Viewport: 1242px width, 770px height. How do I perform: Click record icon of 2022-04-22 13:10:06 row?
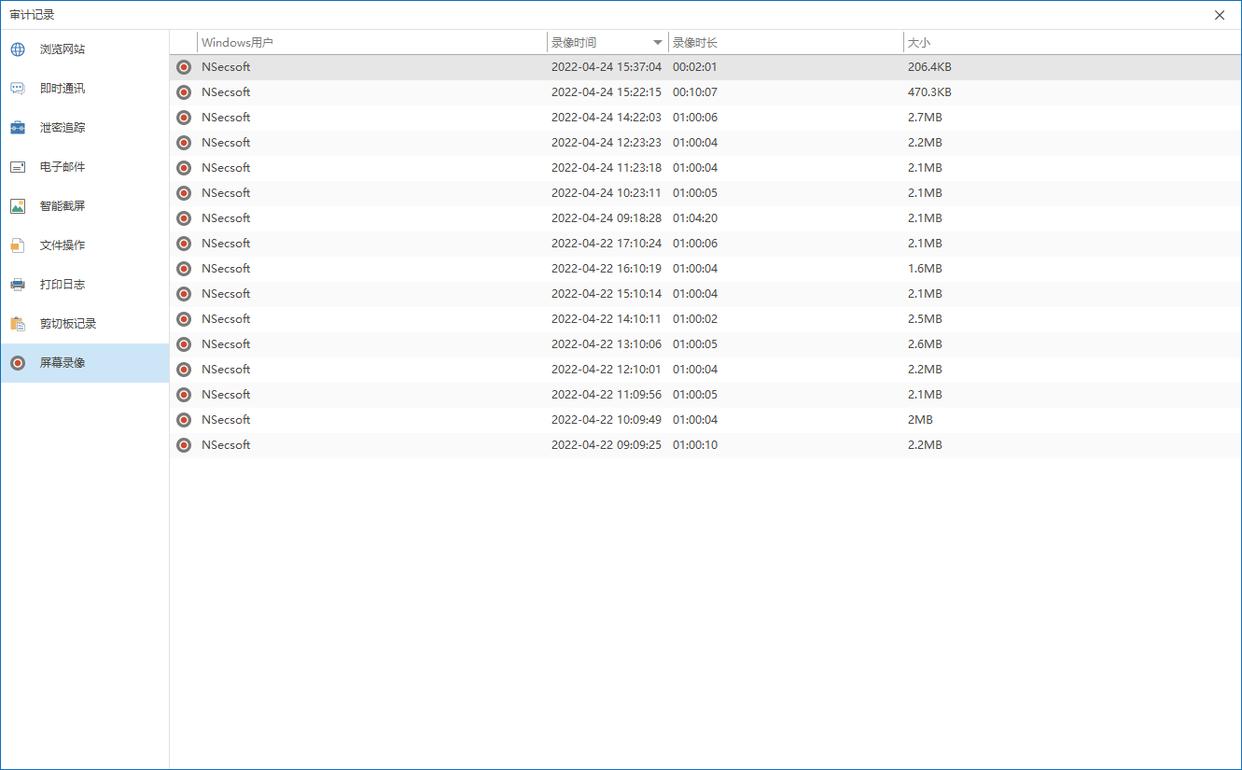184,344
